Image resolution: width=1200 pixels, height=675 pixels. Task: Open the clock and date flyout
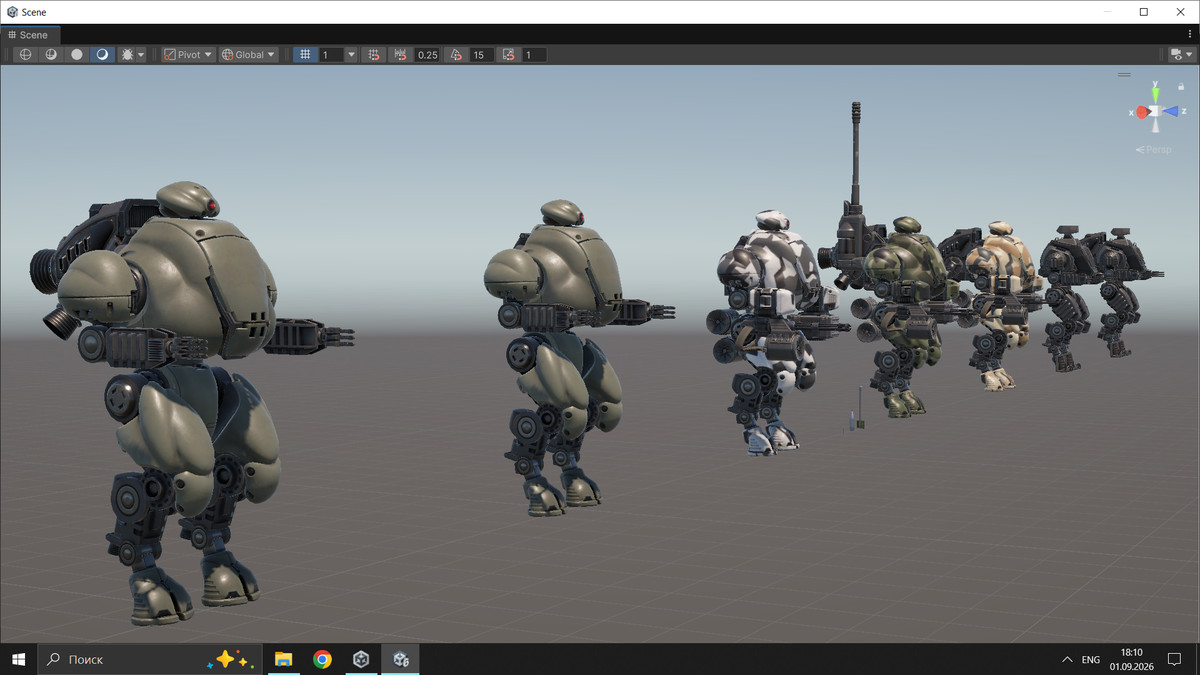(1131, 659)
